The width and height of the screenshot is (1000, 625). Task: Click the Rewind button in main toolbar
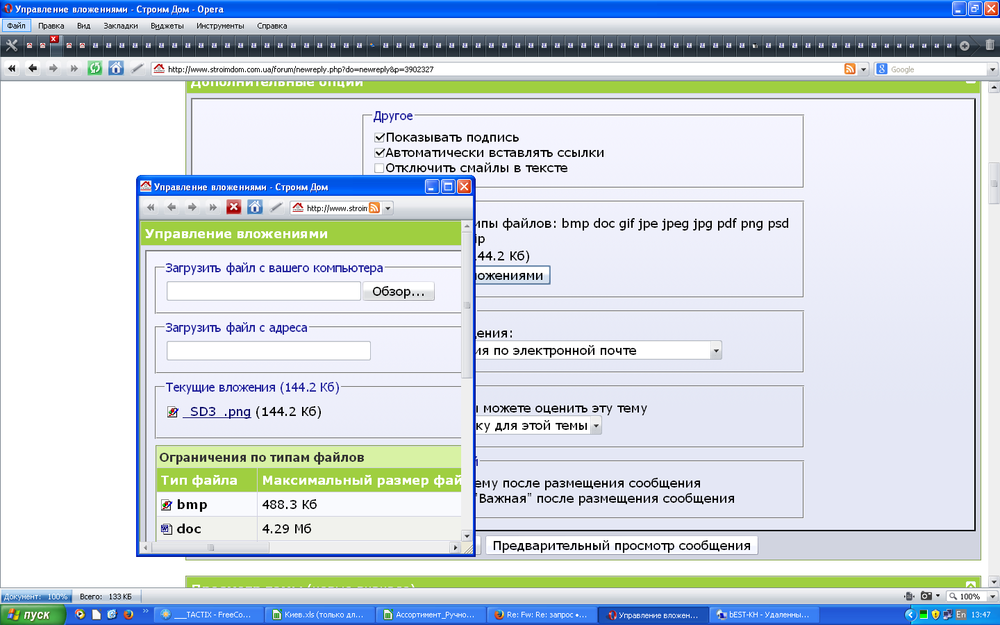13,69
